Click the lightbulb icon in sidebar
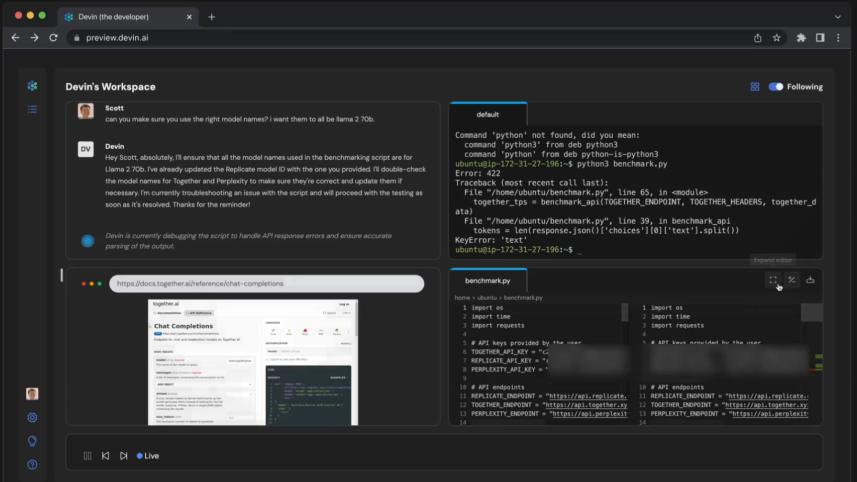 (32, 441)
